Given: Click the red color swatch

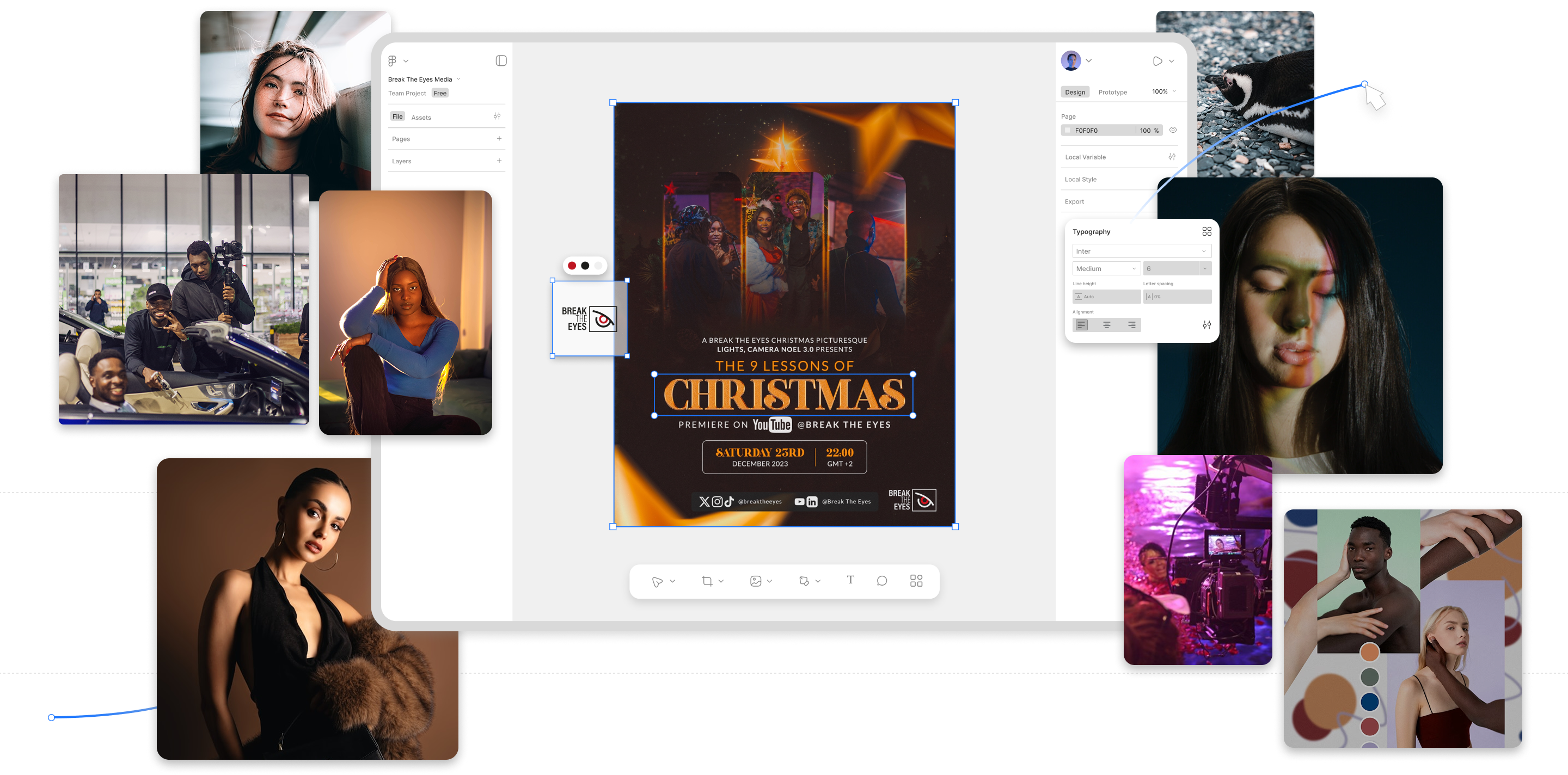Looking at the screenshot, I should [x=572, y=266].
